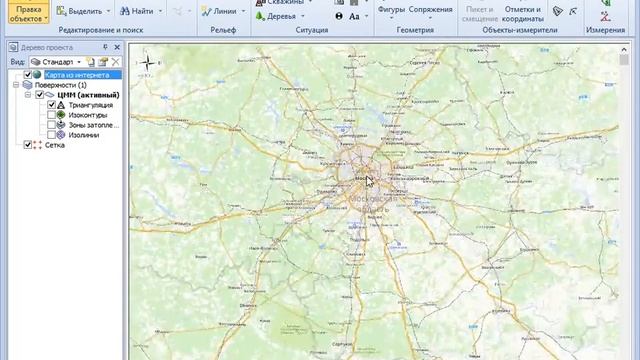Enable the Изолинии checkbox
The height and width of the screenshot is (360, 640).
click(51, 135)
